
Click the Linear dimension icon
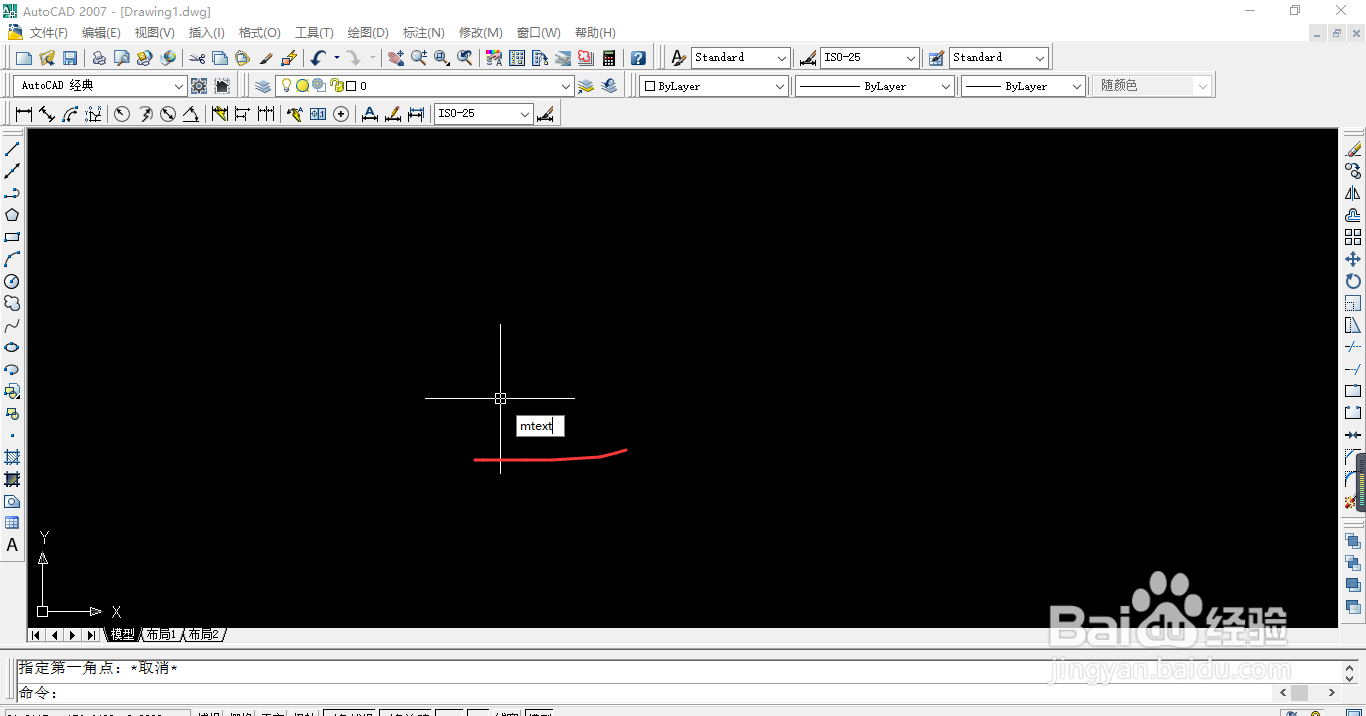pyautogui.click(x=24, y=114)
